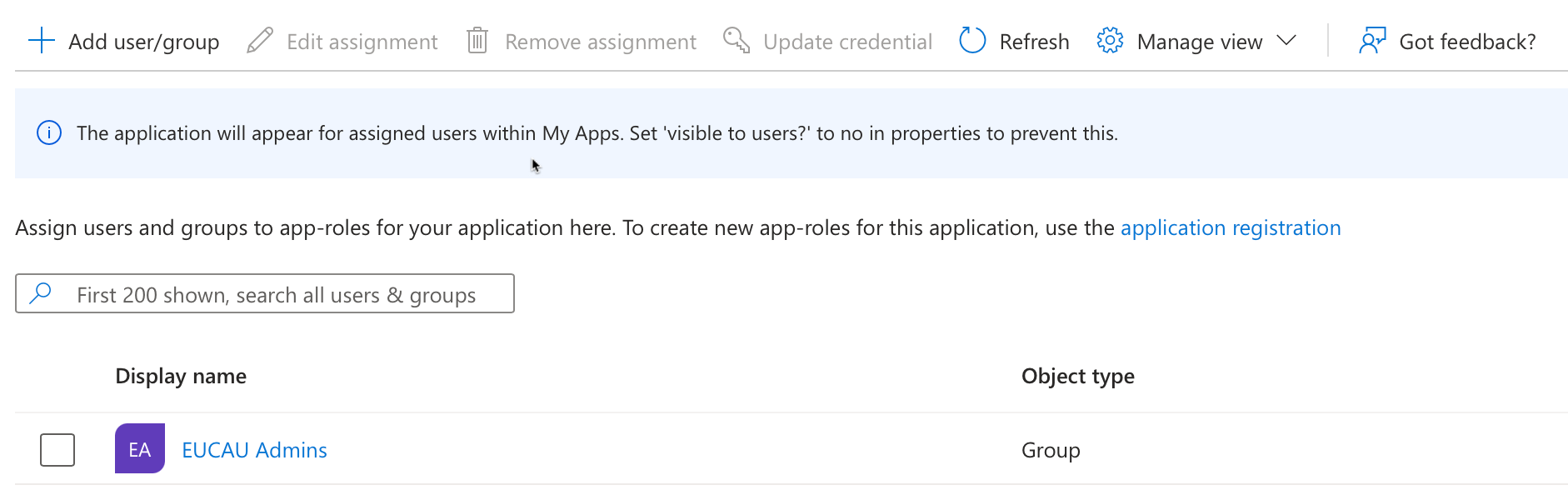The height and width of the screenshot is (495, 1568).
Task: Click the key icon for Update credential
Action: pos(736,40)
